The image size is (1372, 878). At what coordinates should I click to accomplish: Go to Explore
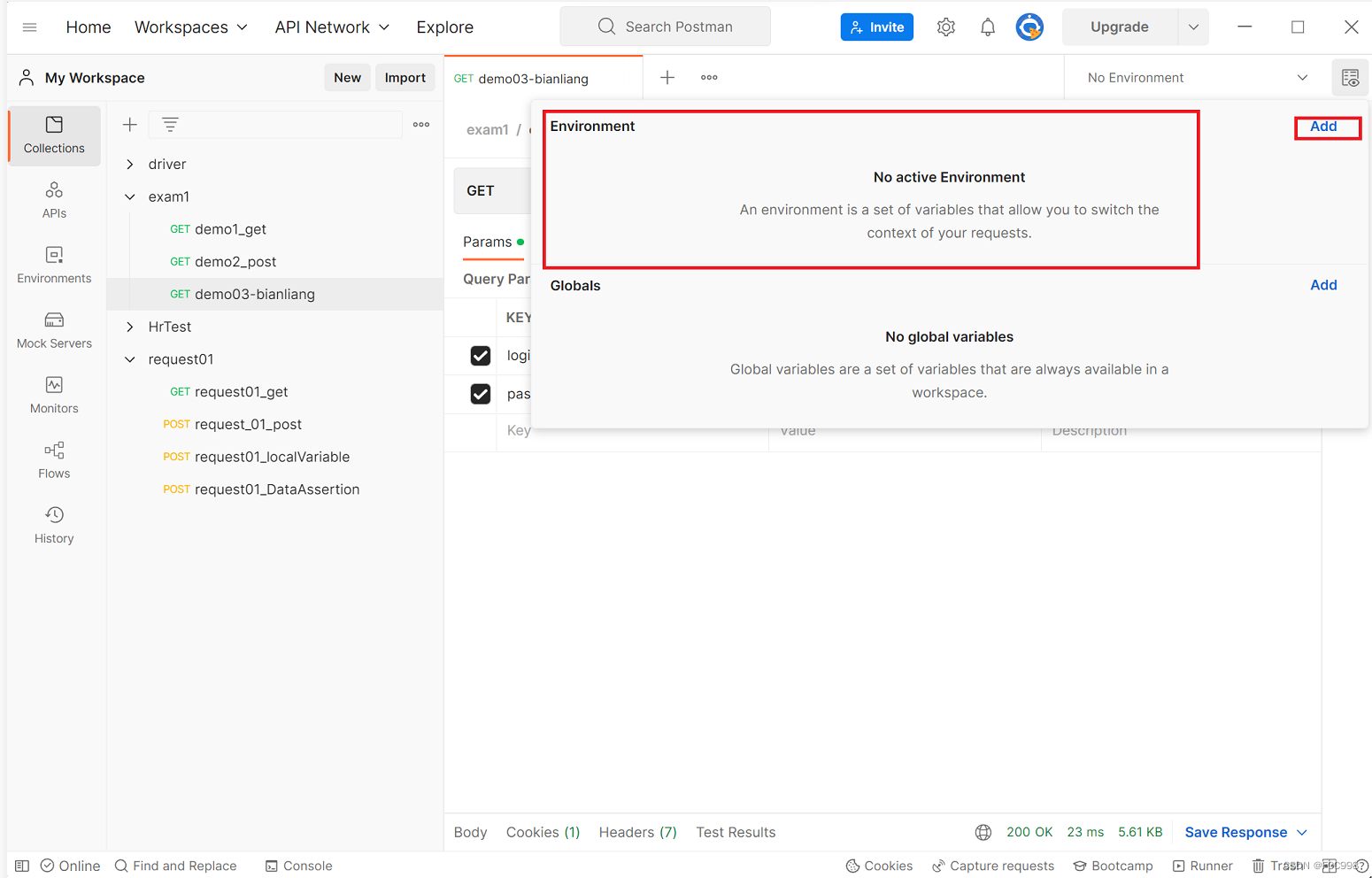(x=445, y=27)
